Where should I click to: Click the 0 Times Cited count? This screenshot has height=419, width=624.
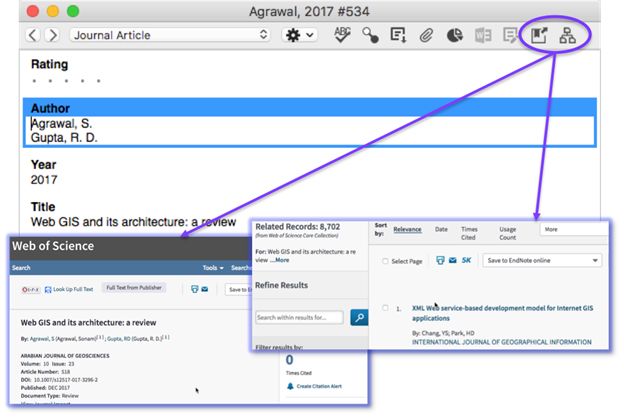289,360
